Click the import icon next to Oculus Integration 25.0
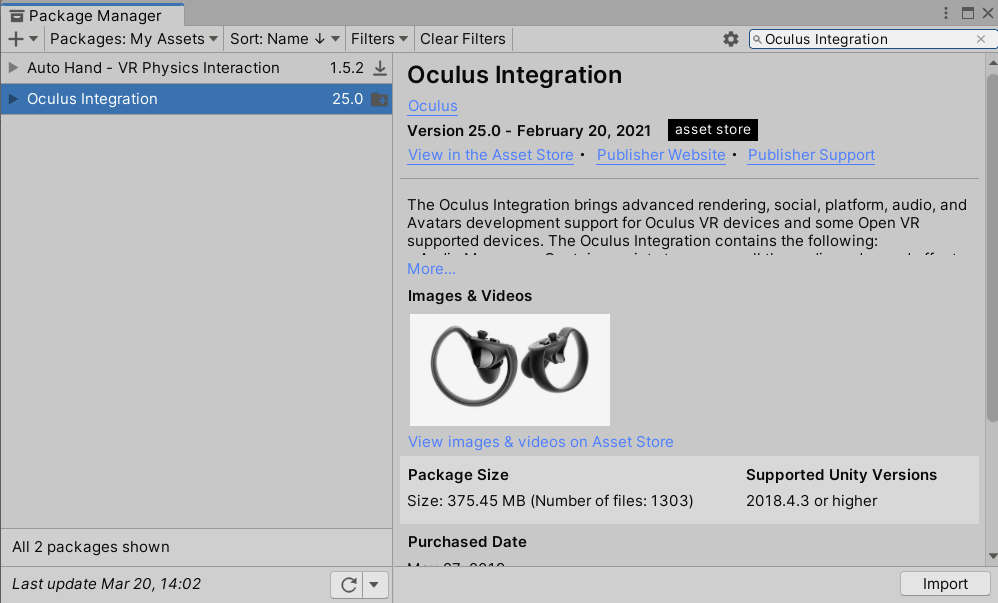Viewport: 998px width, 603px height. coord(380,99)
